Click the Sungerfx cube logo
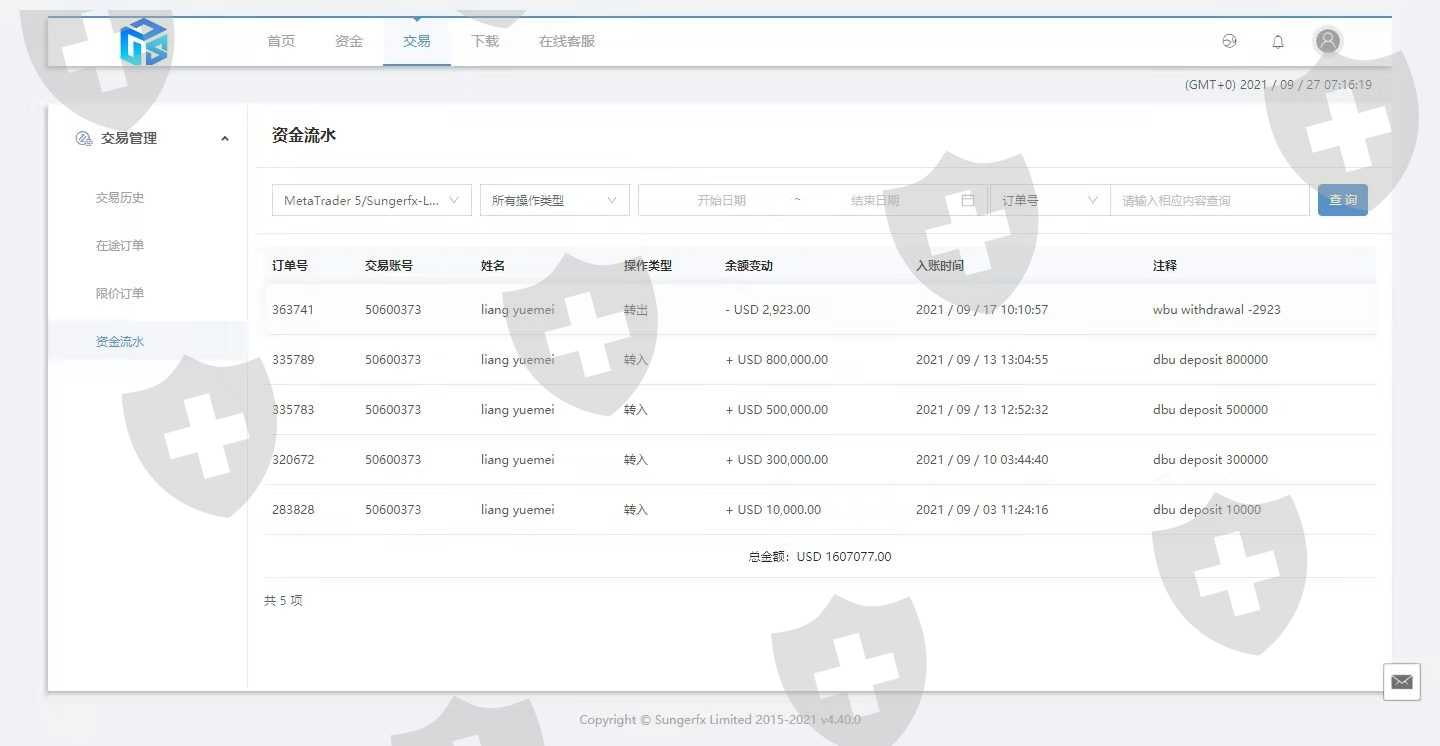Screen dimensions: 1440x746 pyautogui.click(x=144, y=42)
